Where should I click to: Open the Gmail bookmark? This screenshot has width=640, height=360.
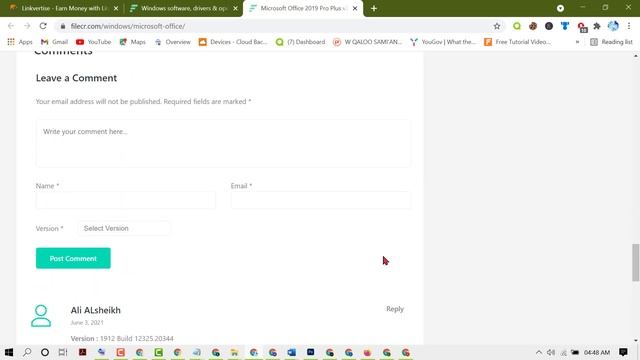(54, 42)
